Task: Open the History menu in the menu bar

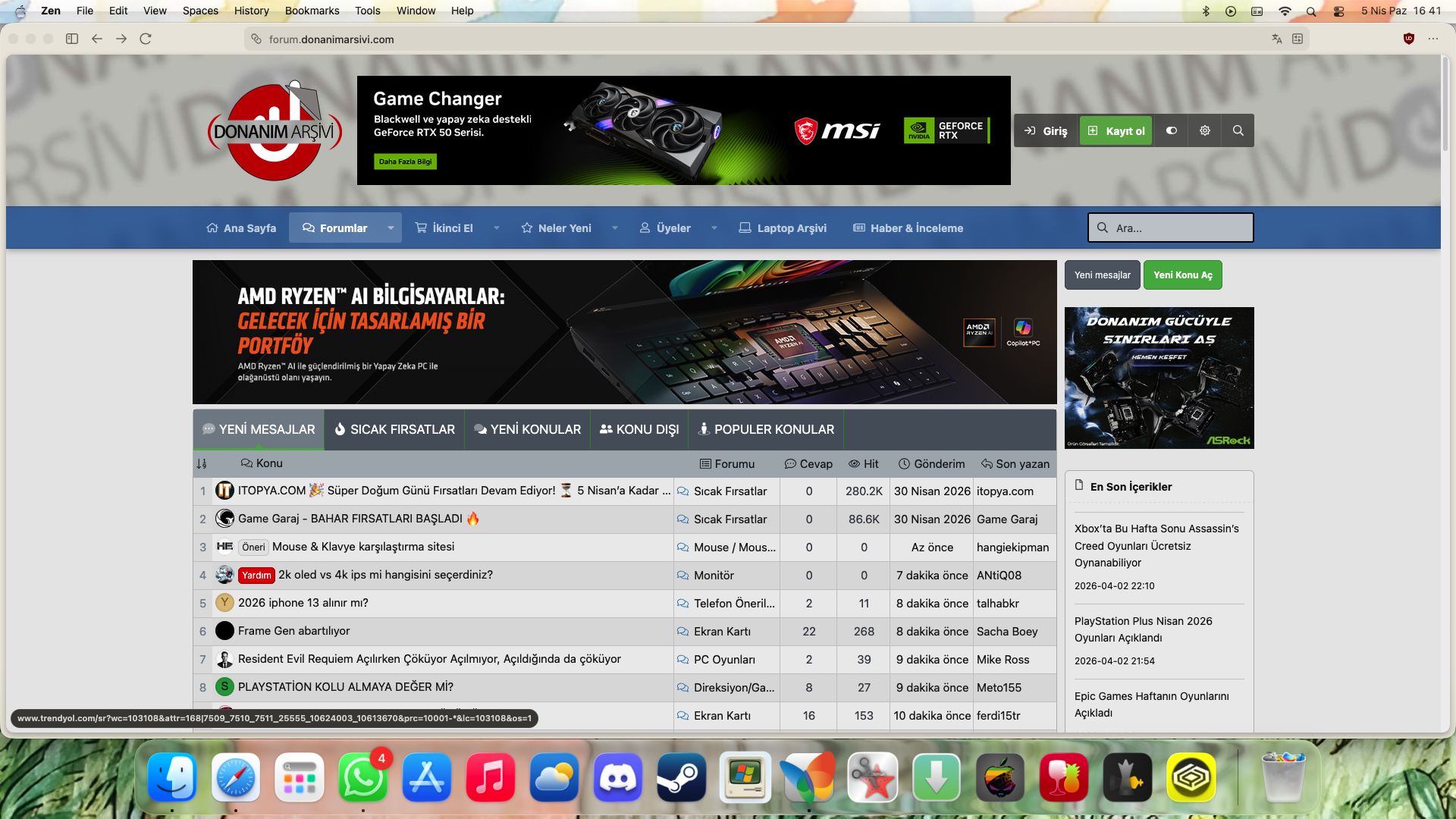Action: pos(252,11)
